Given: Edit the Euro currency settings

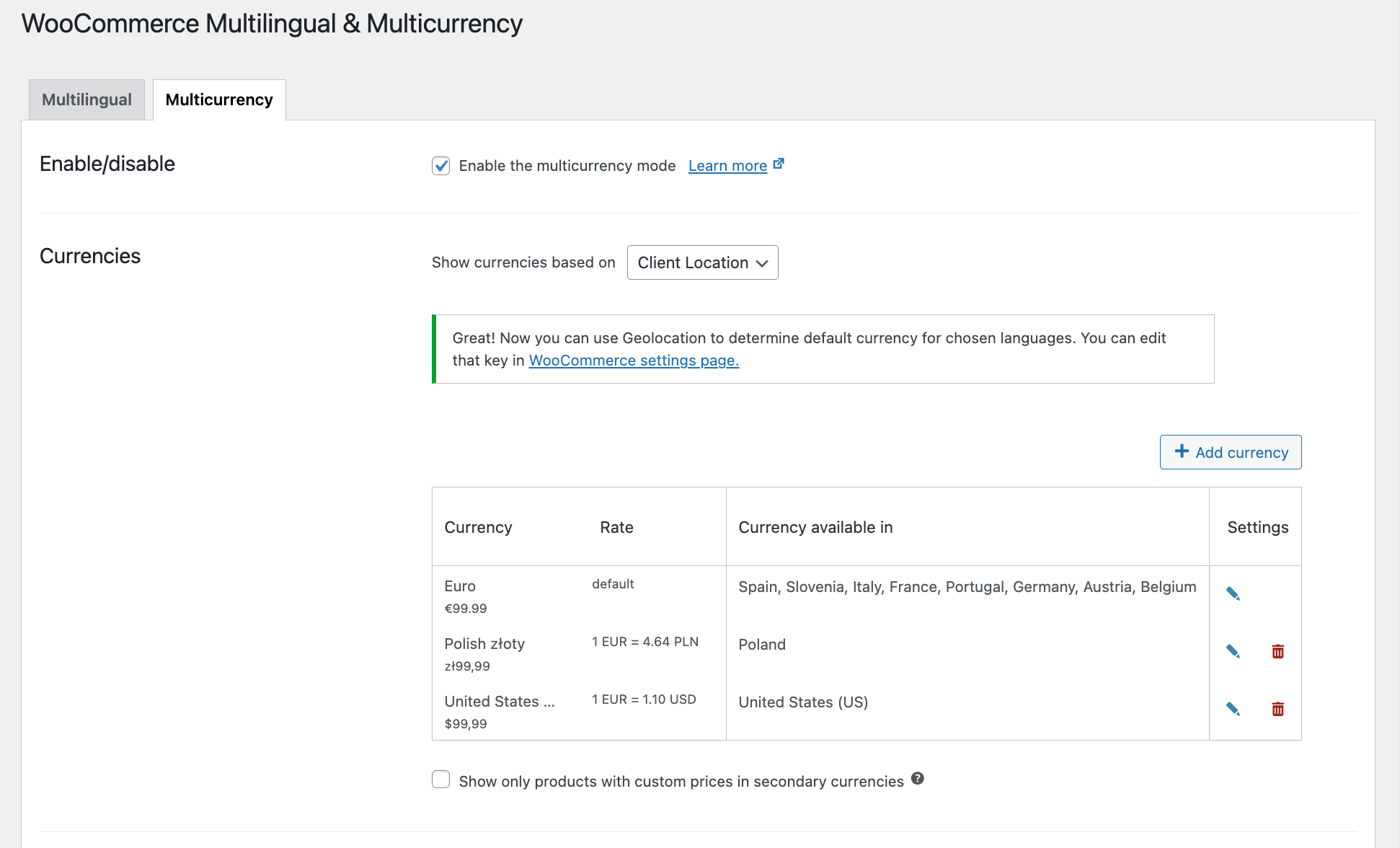Looking at the screenshot, I should point(1233,593).
